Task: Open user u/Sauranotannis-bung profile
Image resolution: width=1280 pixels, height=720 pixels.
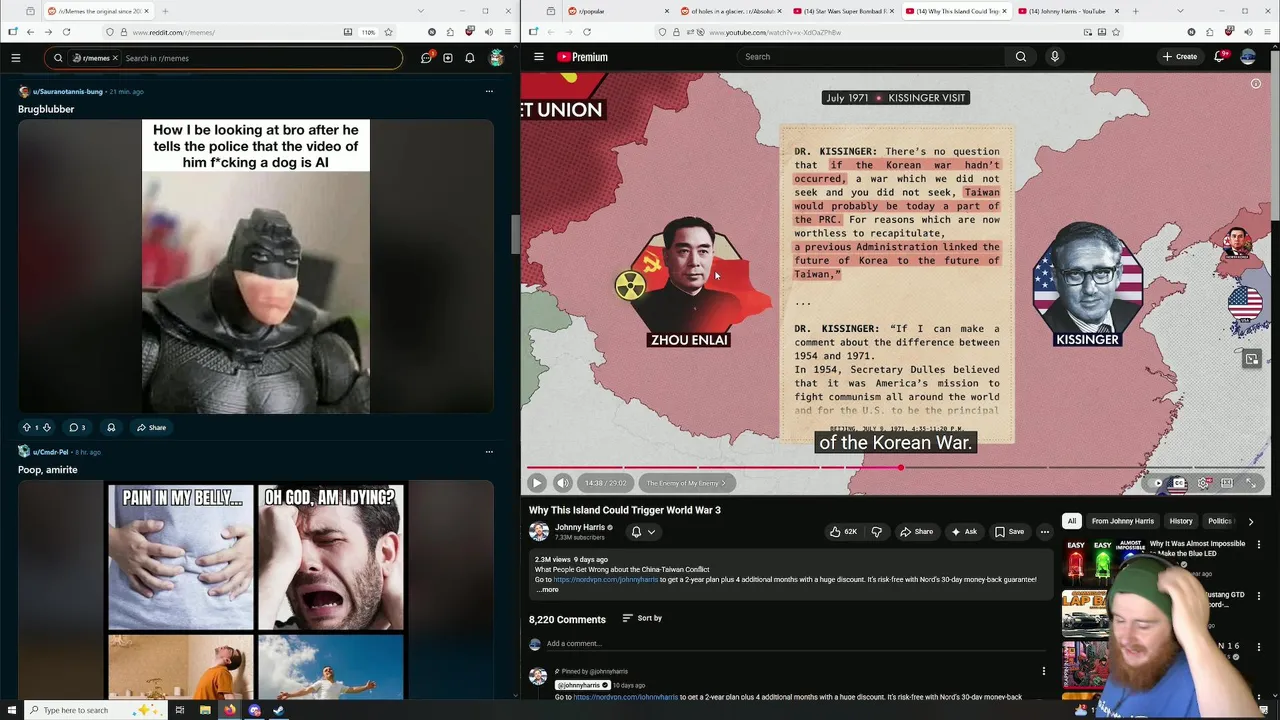Action: click(x=68, y=91)
